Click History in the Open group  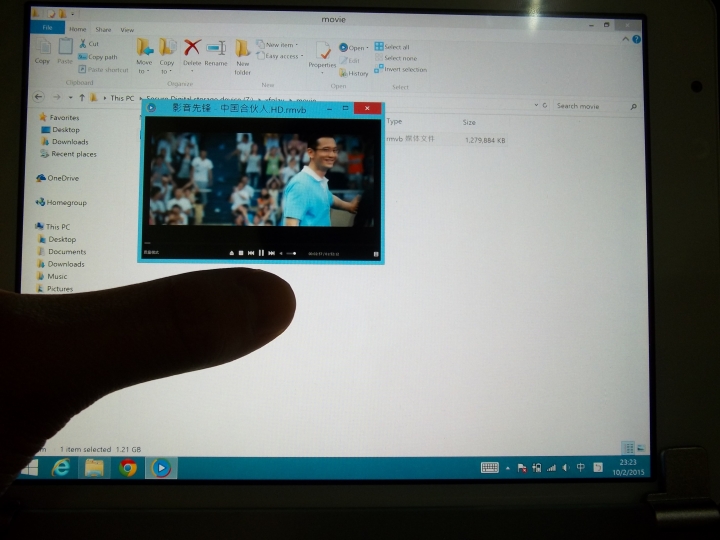coord(354,73)
